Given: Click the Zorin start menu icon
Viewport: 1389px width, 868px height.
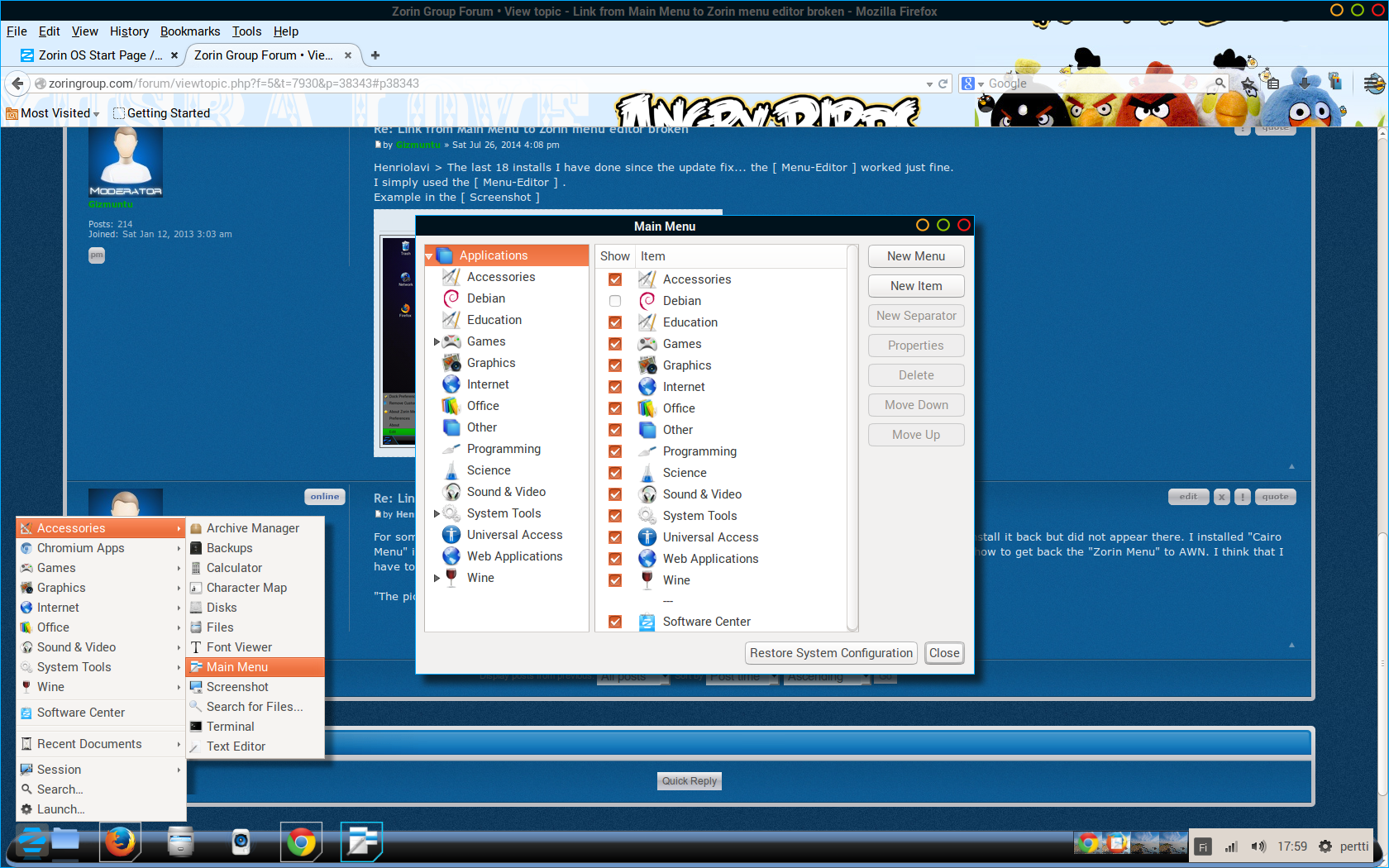Looking at the screenshot, I should [32, 842].
